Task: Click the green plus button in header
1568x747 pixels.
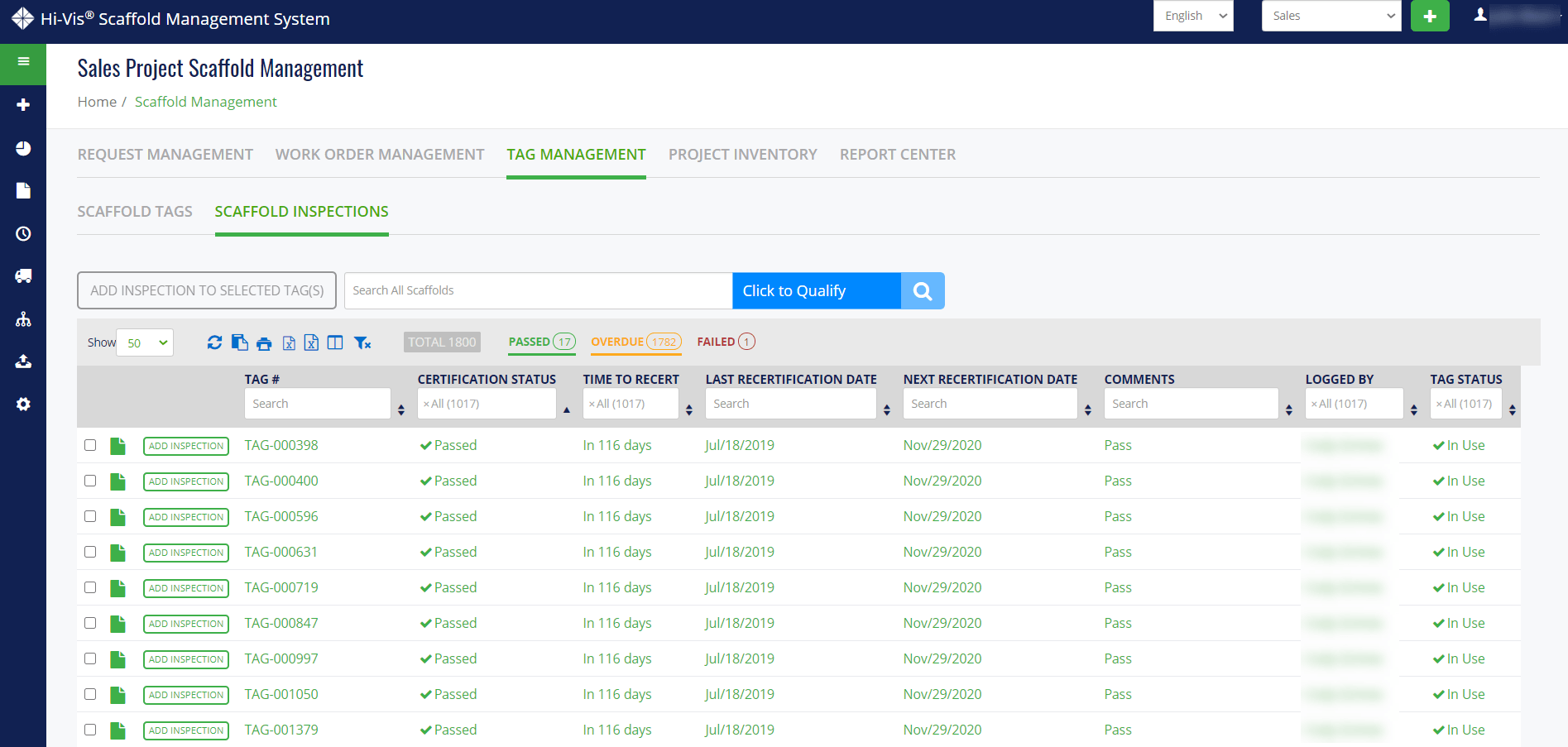Action: [1429, 17]
